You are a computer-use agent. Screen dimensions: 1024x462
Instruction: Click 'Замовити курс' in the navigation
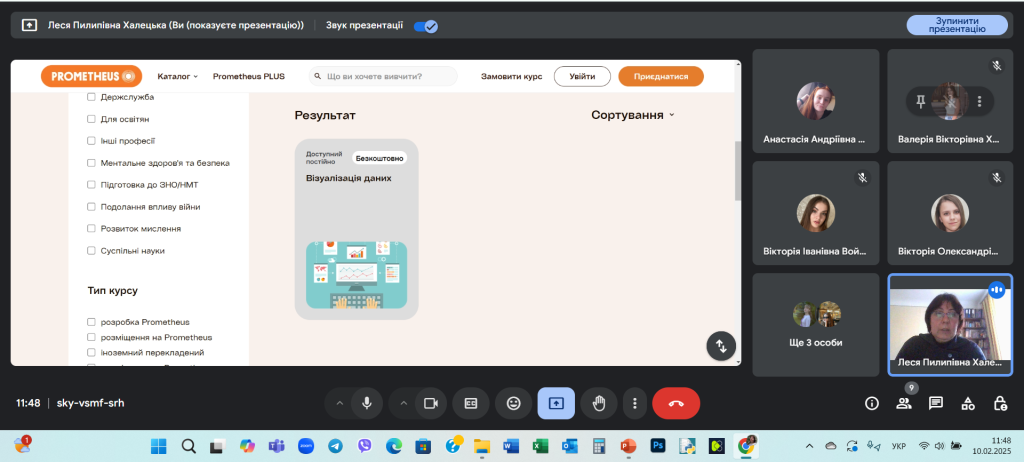click(x=511, y=76)
